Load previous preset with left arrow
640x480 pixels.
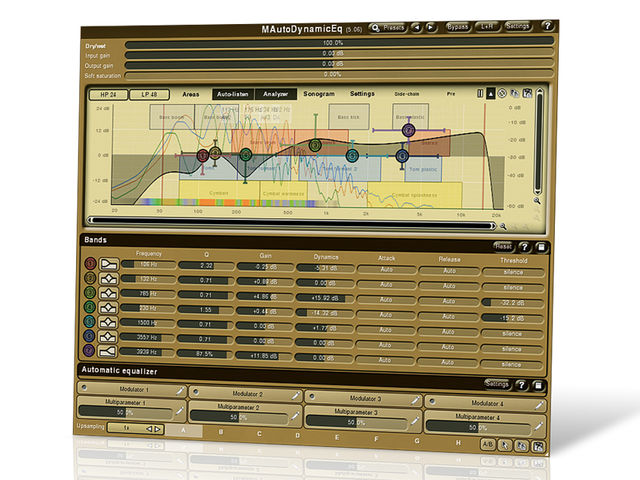pyautogui.click(x=416, y=27)
